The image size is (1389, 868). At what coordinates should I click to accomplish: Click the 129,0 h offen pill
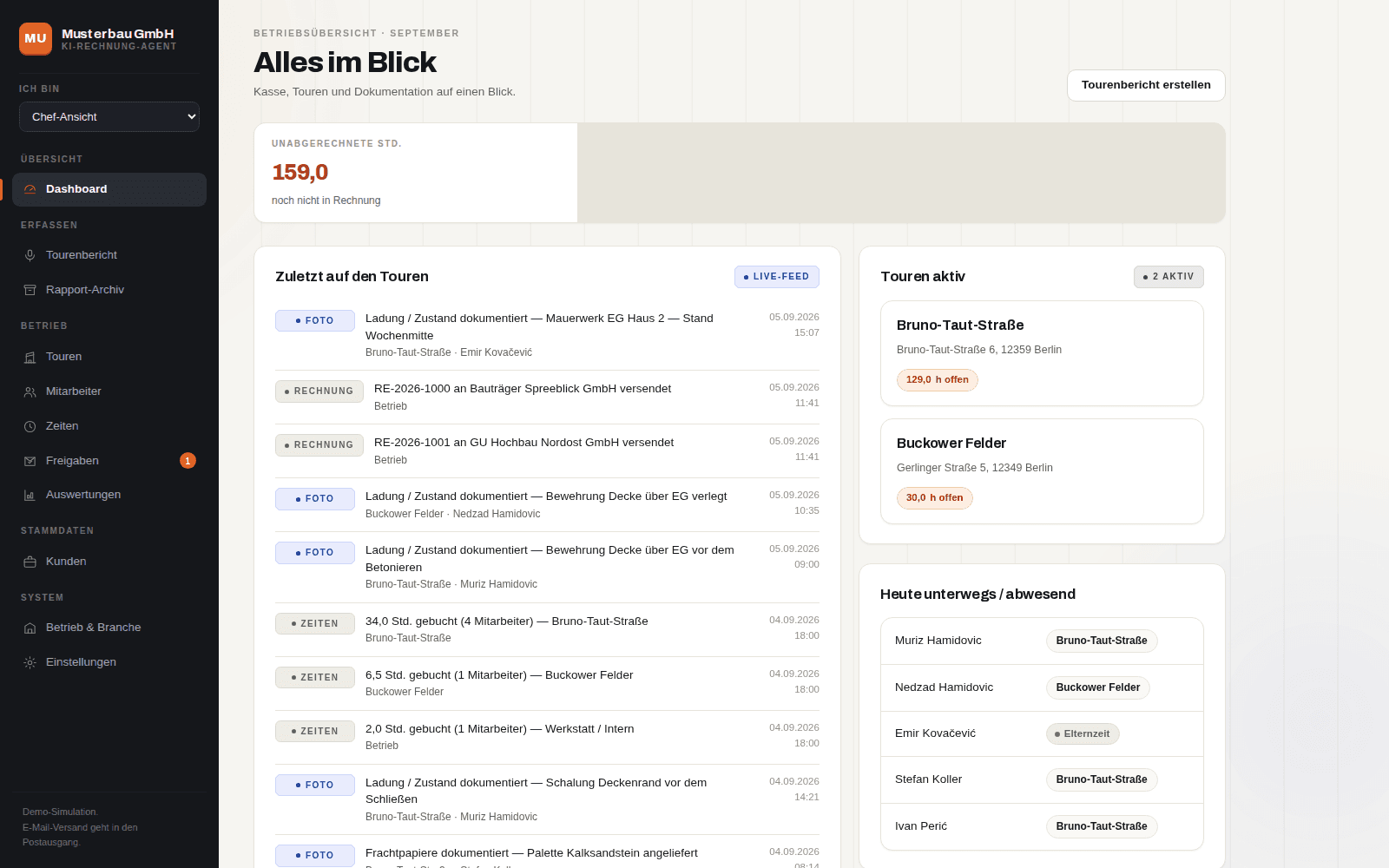[938, 380]
